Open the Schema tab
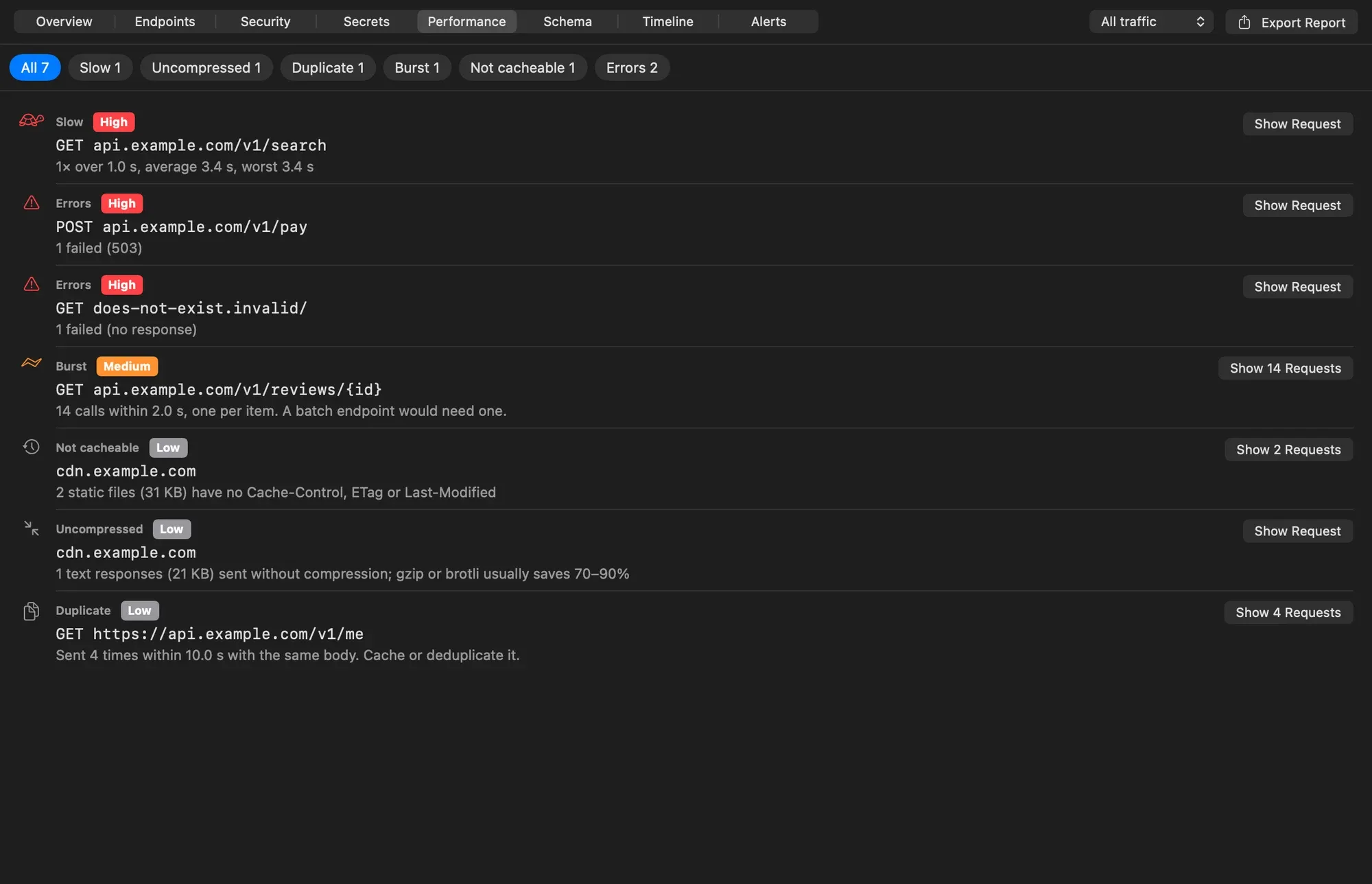The image size is (1372, 884). tap(567, 21)
